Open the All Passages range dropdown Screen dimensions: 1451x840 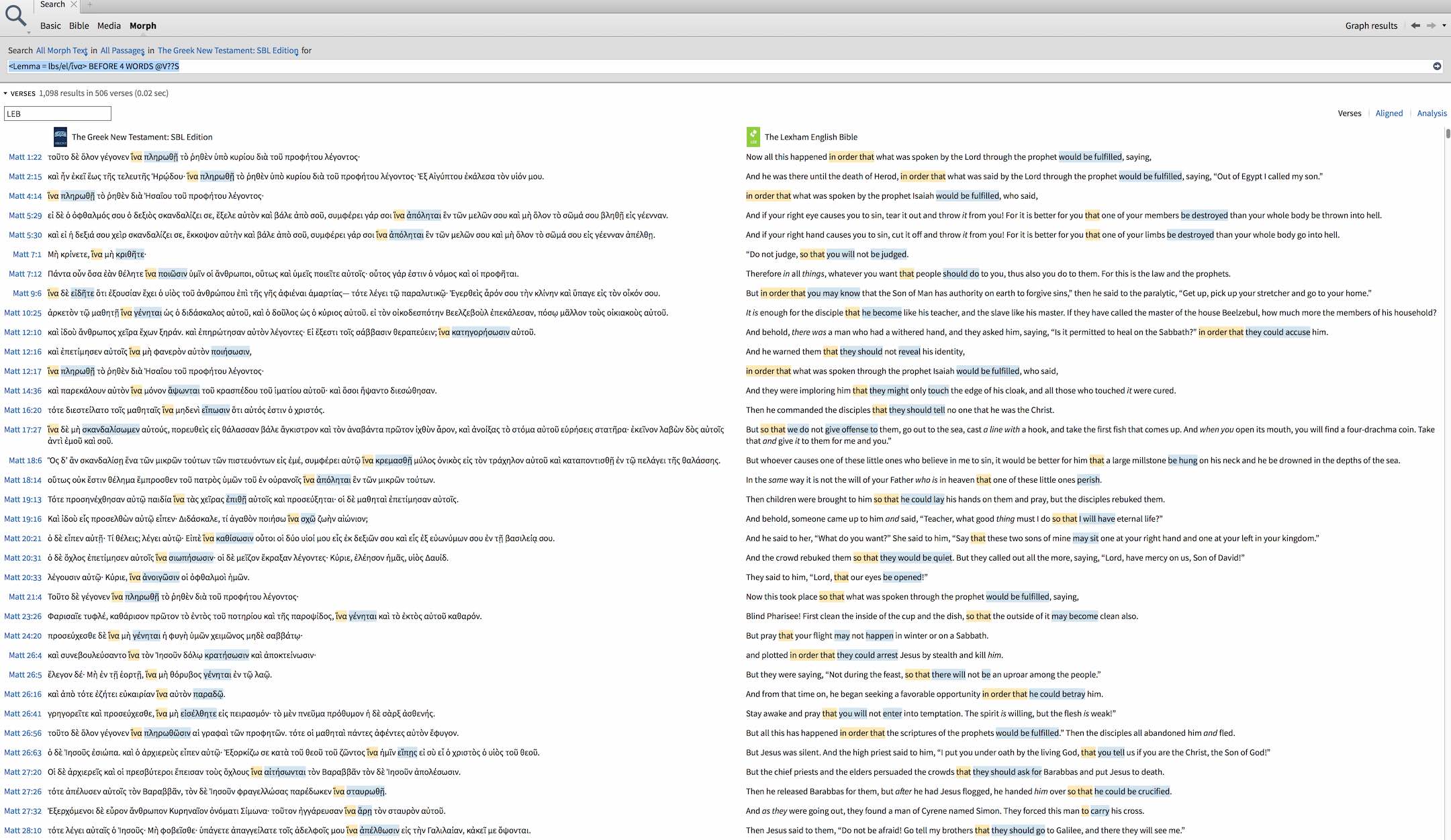tap(122, 50)
